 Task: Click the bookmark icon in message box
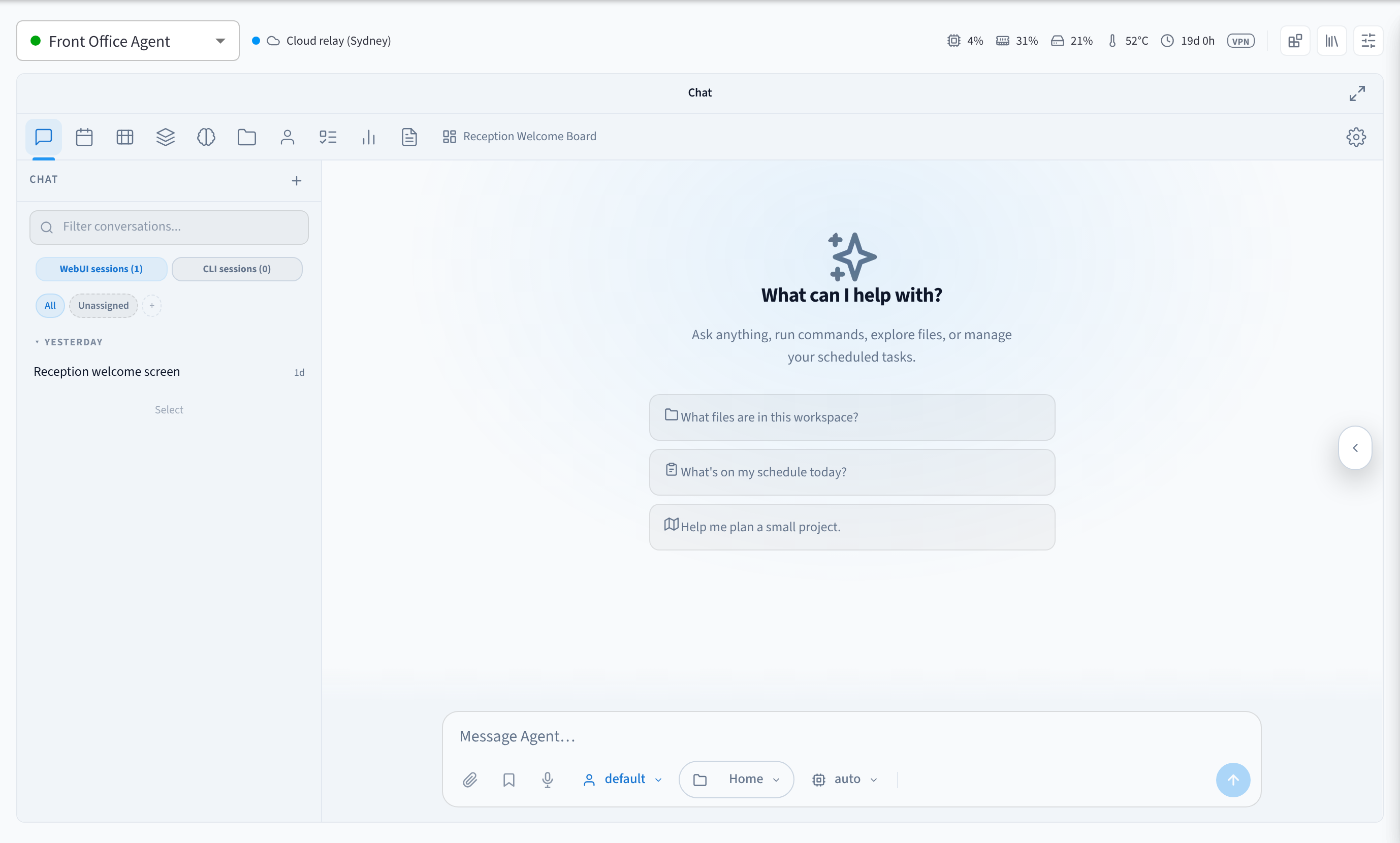tap(509, 780)
